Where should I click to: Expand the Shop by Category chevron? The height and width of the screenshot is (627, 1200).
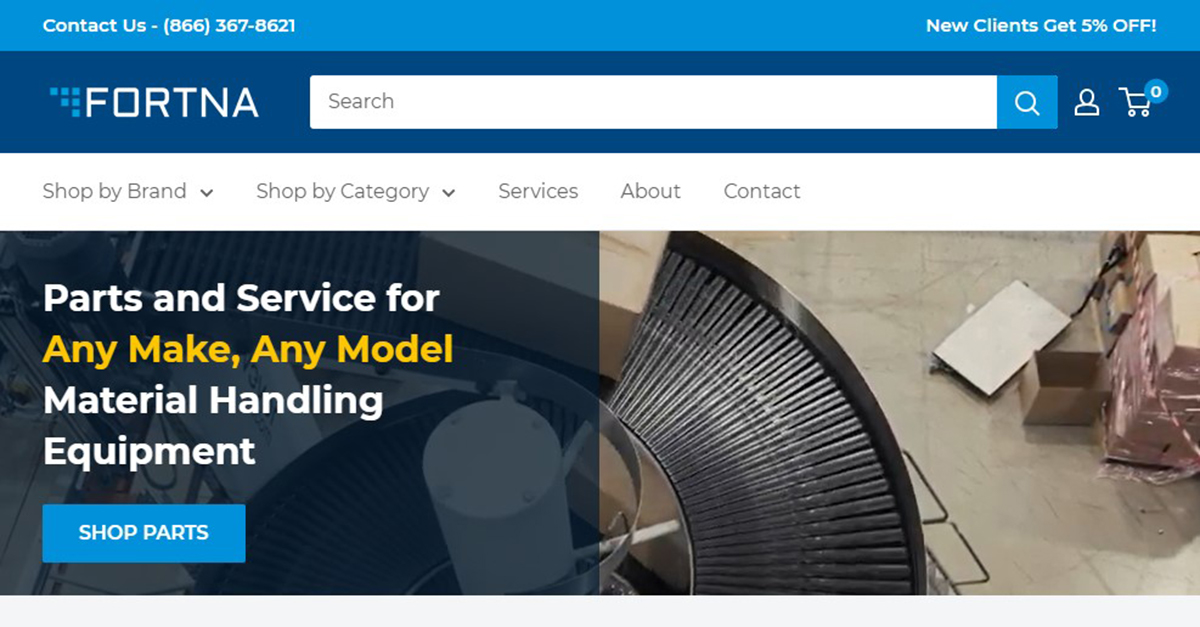449,193
